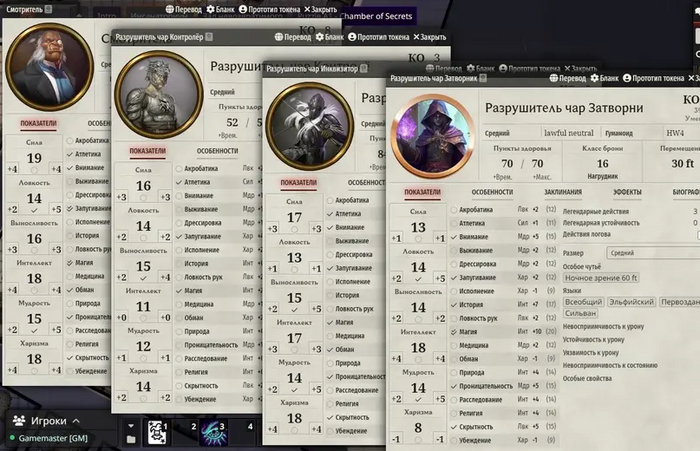Open Бланк gear settings in Затворник window
The width and height of the screenshot is (700, 451).
coord(604,78)
